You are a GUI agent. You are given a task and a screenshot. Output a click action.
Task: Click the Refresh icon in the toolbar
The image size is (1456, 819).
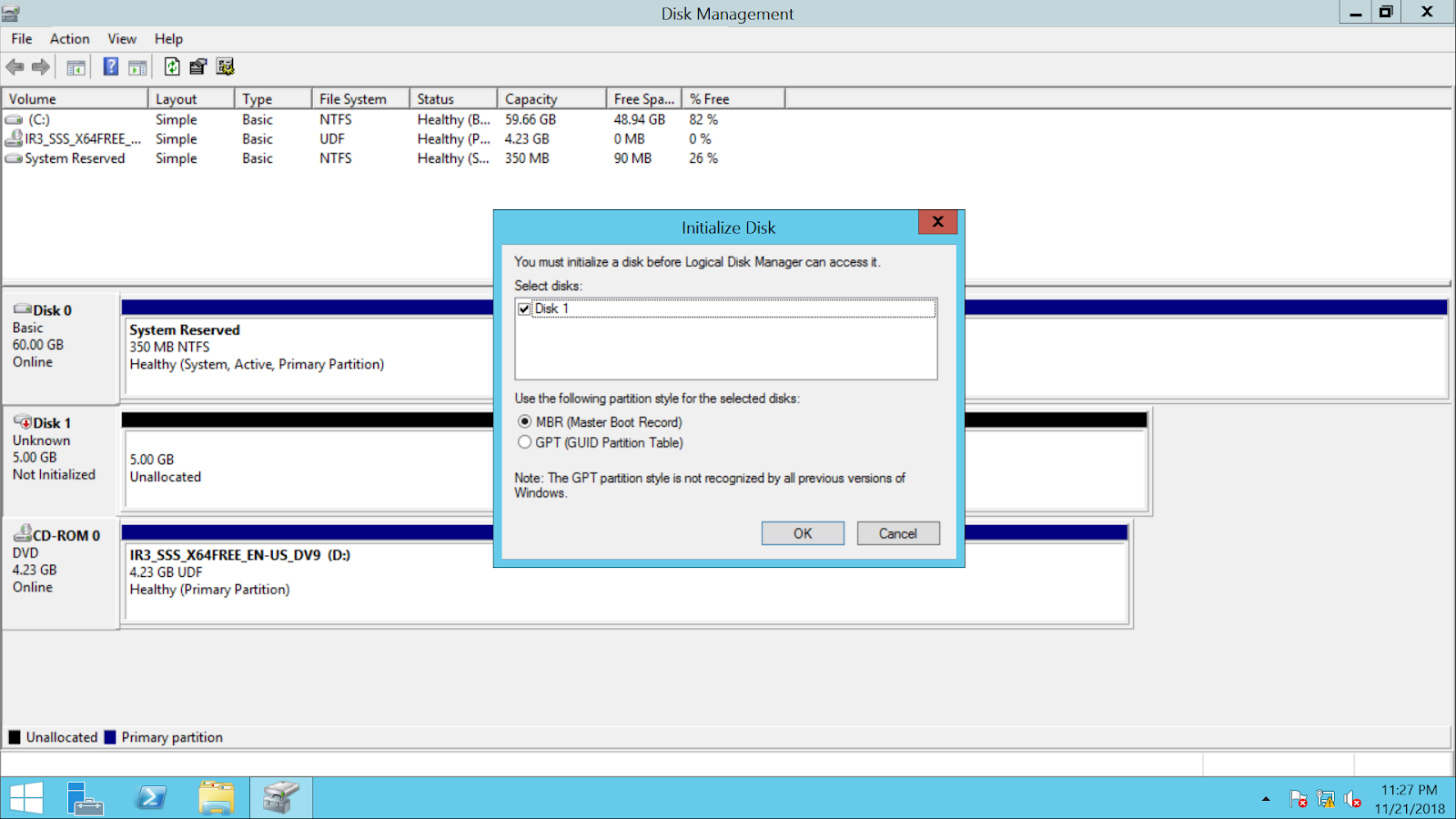171,66
